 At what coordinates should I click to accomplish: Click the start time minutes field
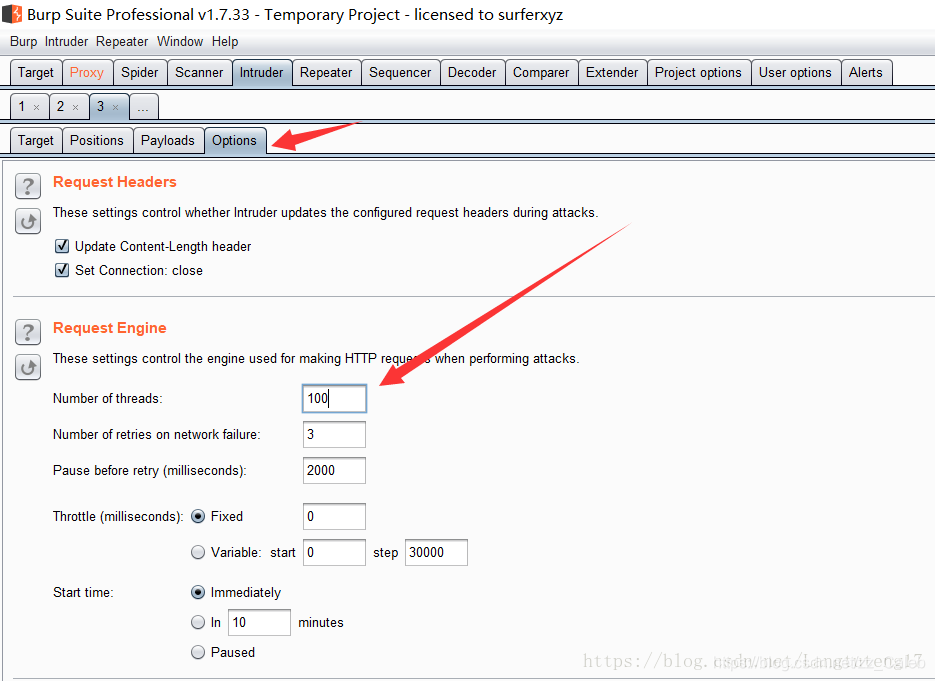(259, 622)
